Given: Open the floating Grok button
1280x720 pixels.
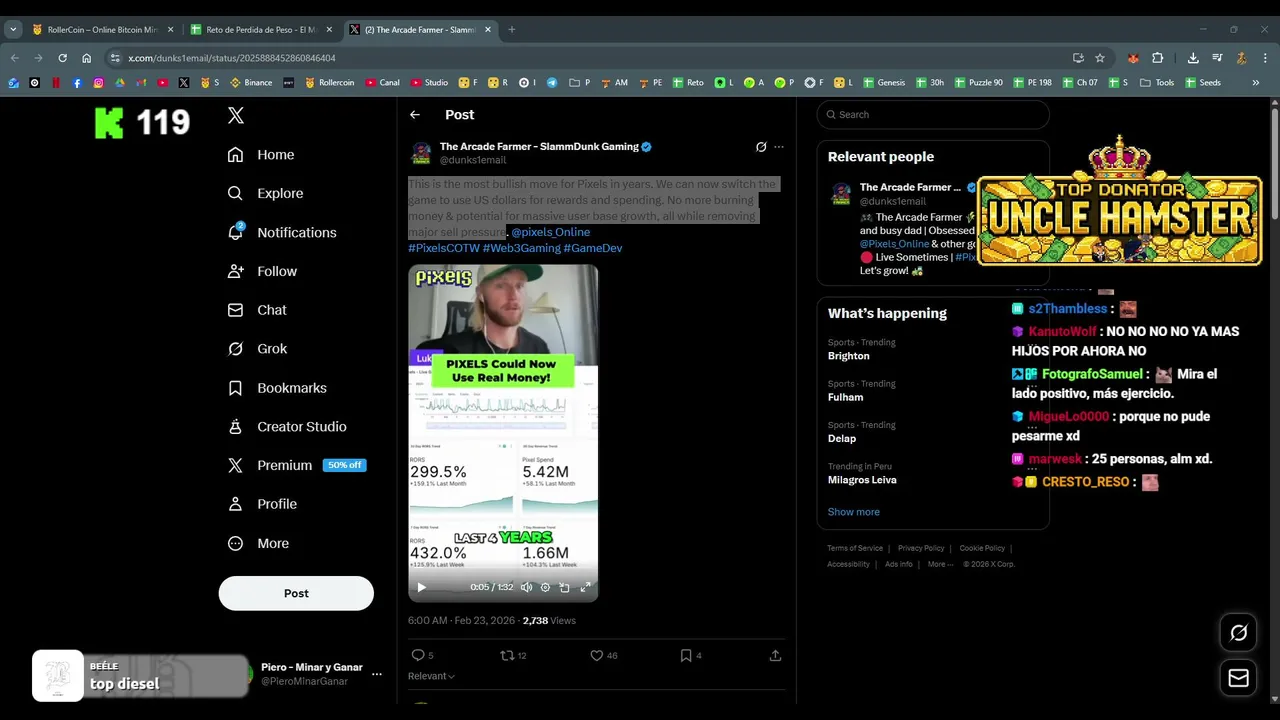Looking at the screenshot, I should point(1238,633).
